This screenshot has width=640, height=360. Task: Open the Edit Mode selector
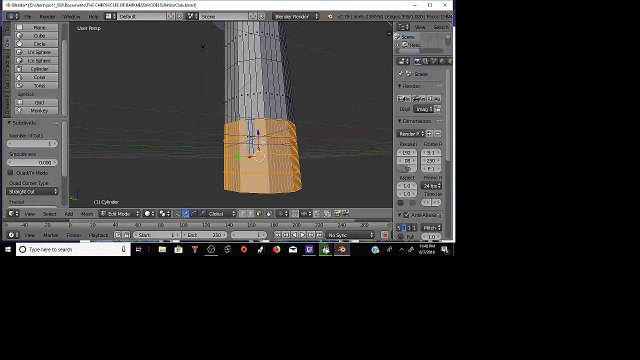click(x=120, y=213)
